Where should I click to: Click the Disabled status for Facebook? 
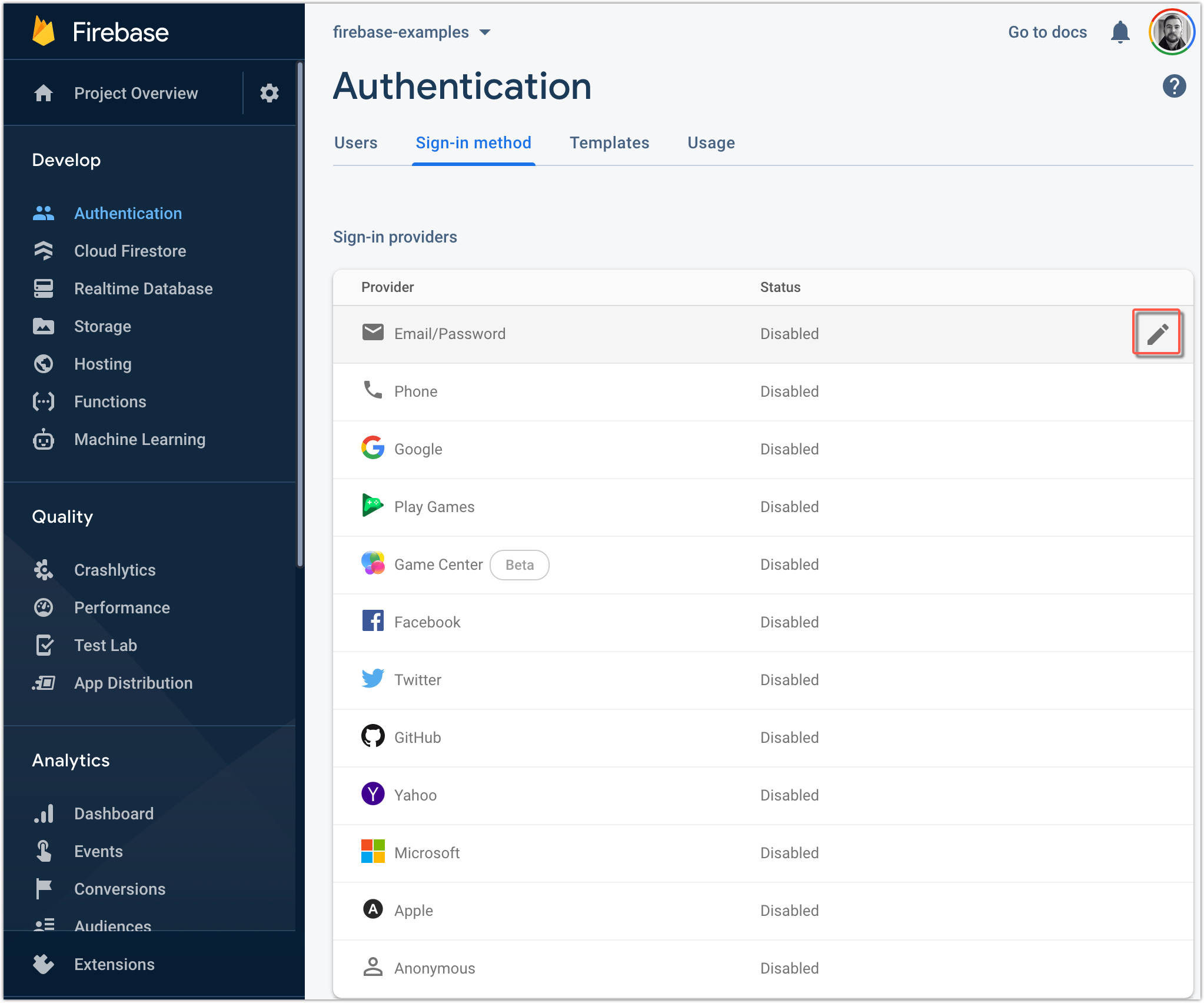point(790,622)
